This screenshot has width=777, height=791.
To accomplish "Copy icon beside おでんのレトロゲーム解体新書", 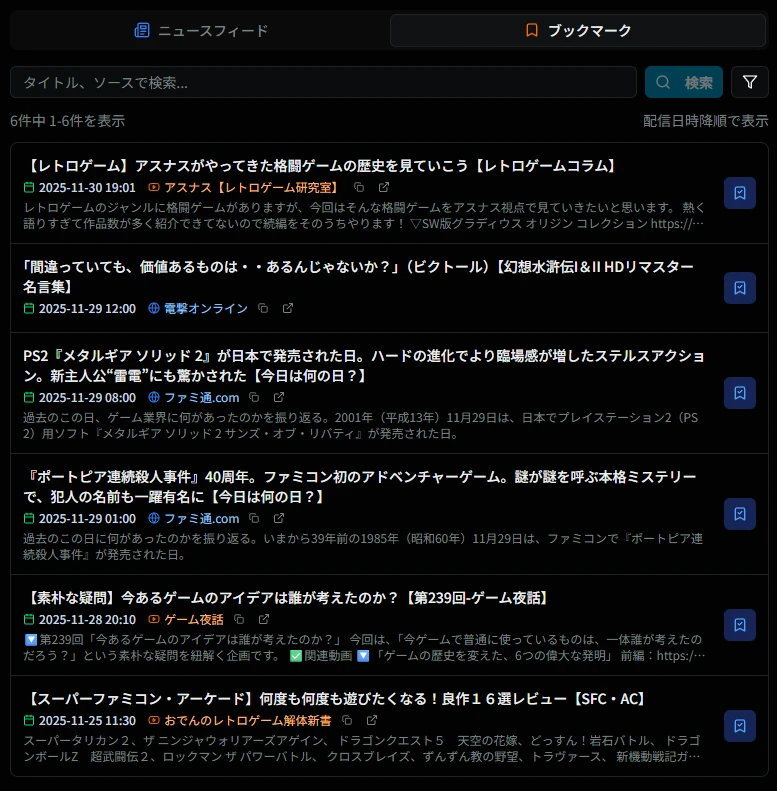I will (x=347, y=720).
